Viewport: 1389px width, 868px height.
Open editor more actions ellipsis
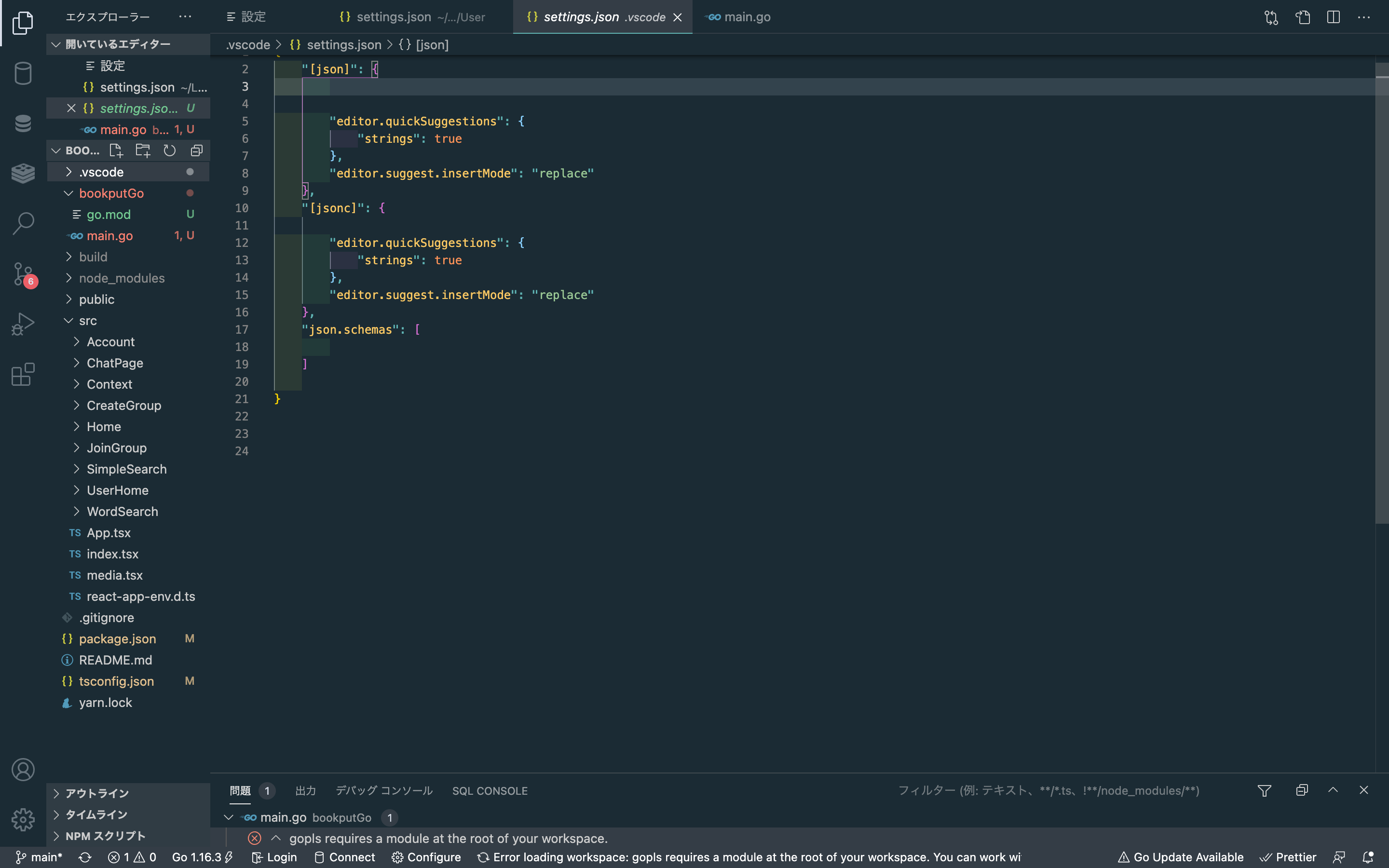[1364, 17]
